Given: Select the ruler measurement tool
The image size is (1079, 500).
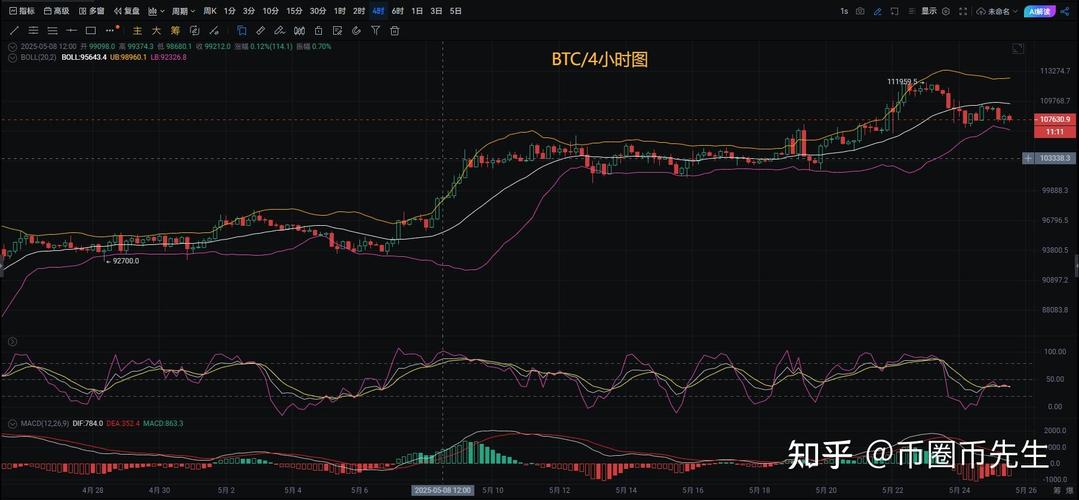Looking at the screenshot, I should 260,31.
